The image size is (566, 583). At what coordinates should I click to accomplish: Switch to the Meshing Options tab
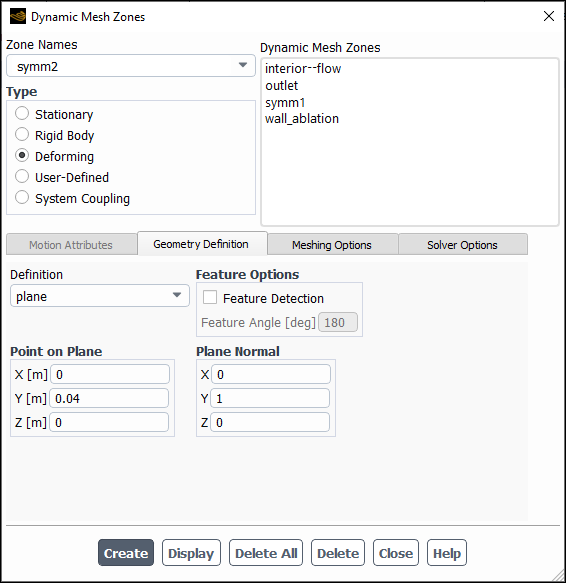(332, 245)
